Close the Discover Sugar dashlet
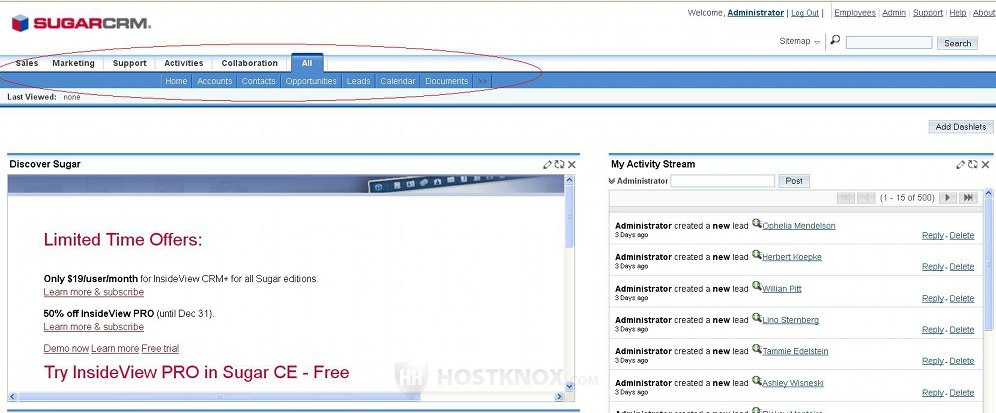 tap(572, 165)
